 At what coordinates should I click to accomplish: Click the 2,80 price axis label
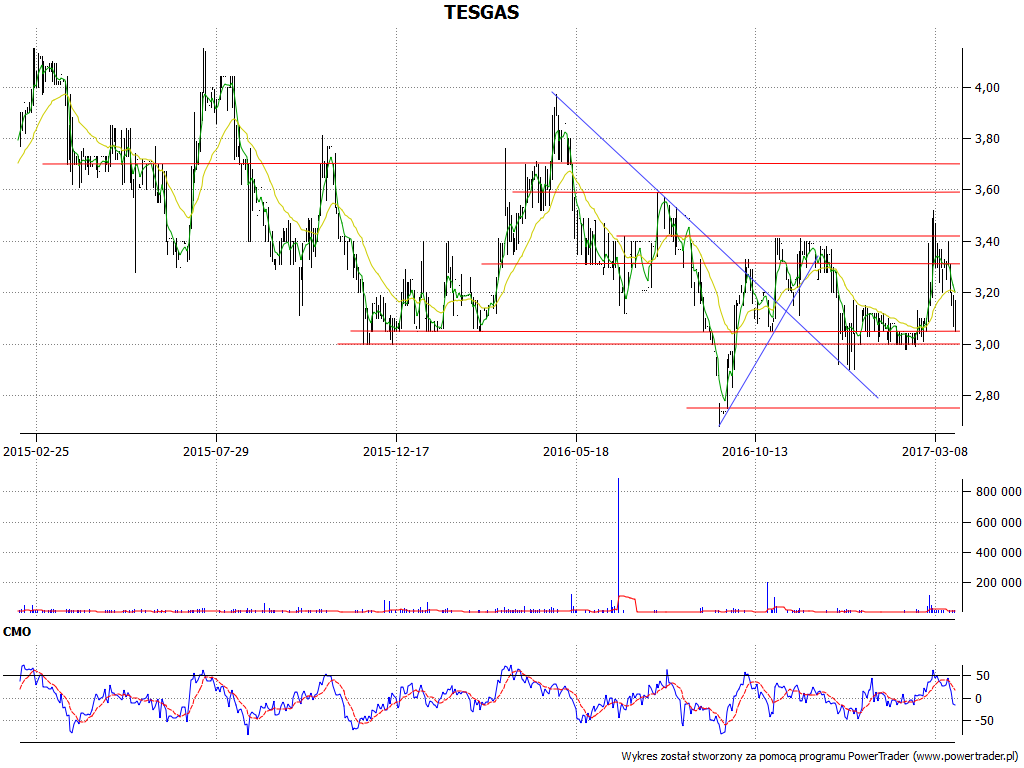pyautogui.click(x=987, y=396)
